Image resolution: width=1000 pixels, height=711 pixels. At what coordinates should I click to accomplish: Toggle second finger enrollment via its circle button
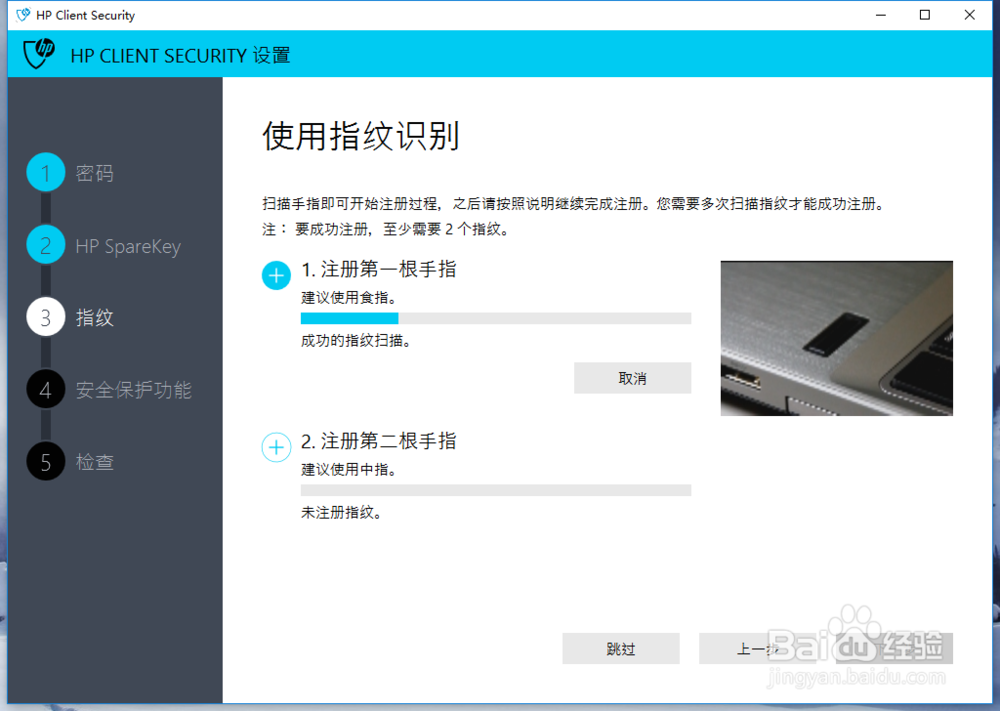[x=275, y=447]
